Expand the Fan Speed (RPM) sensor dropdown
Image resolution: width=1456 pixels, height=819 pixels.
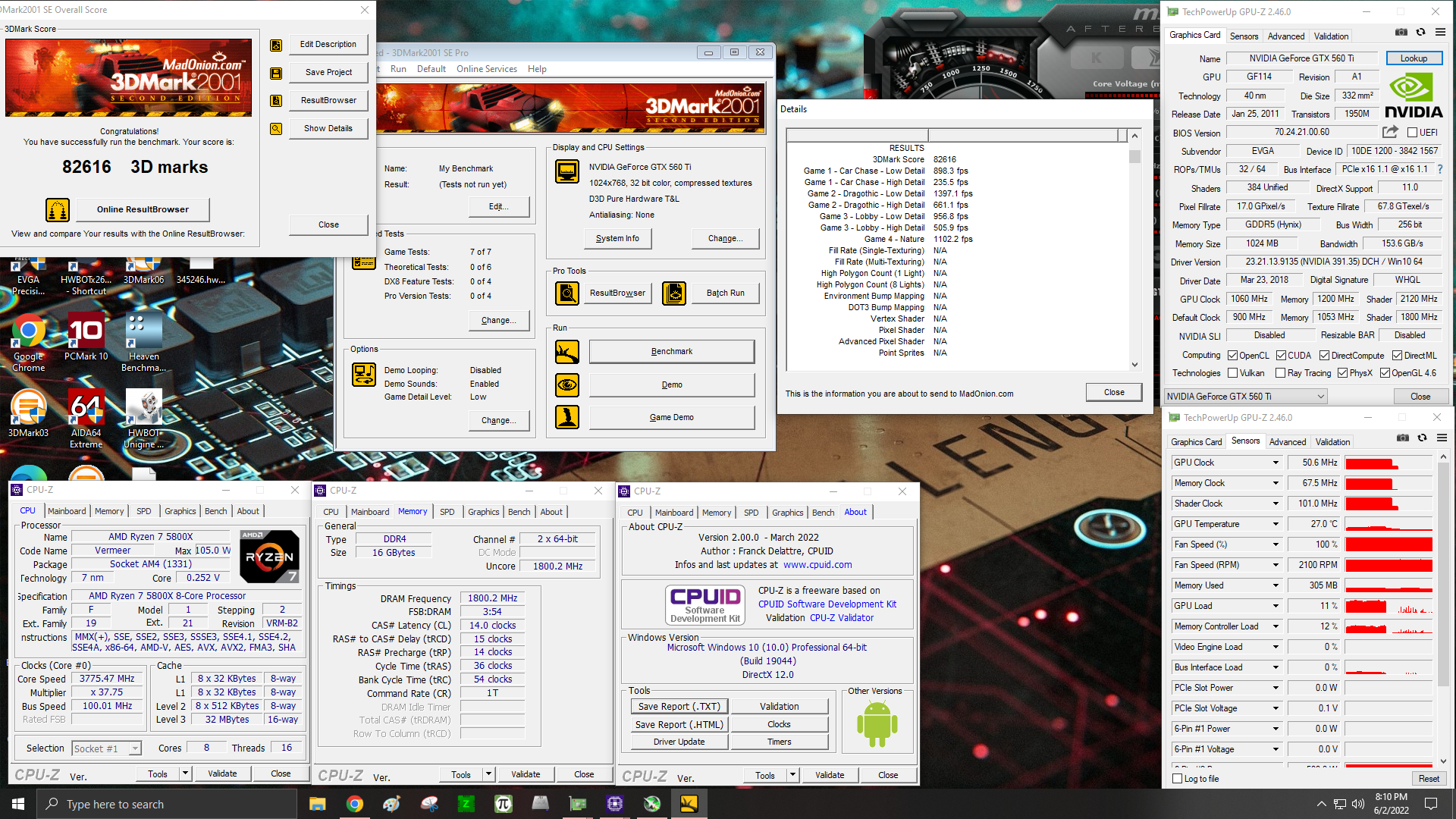coord(1276,565)
